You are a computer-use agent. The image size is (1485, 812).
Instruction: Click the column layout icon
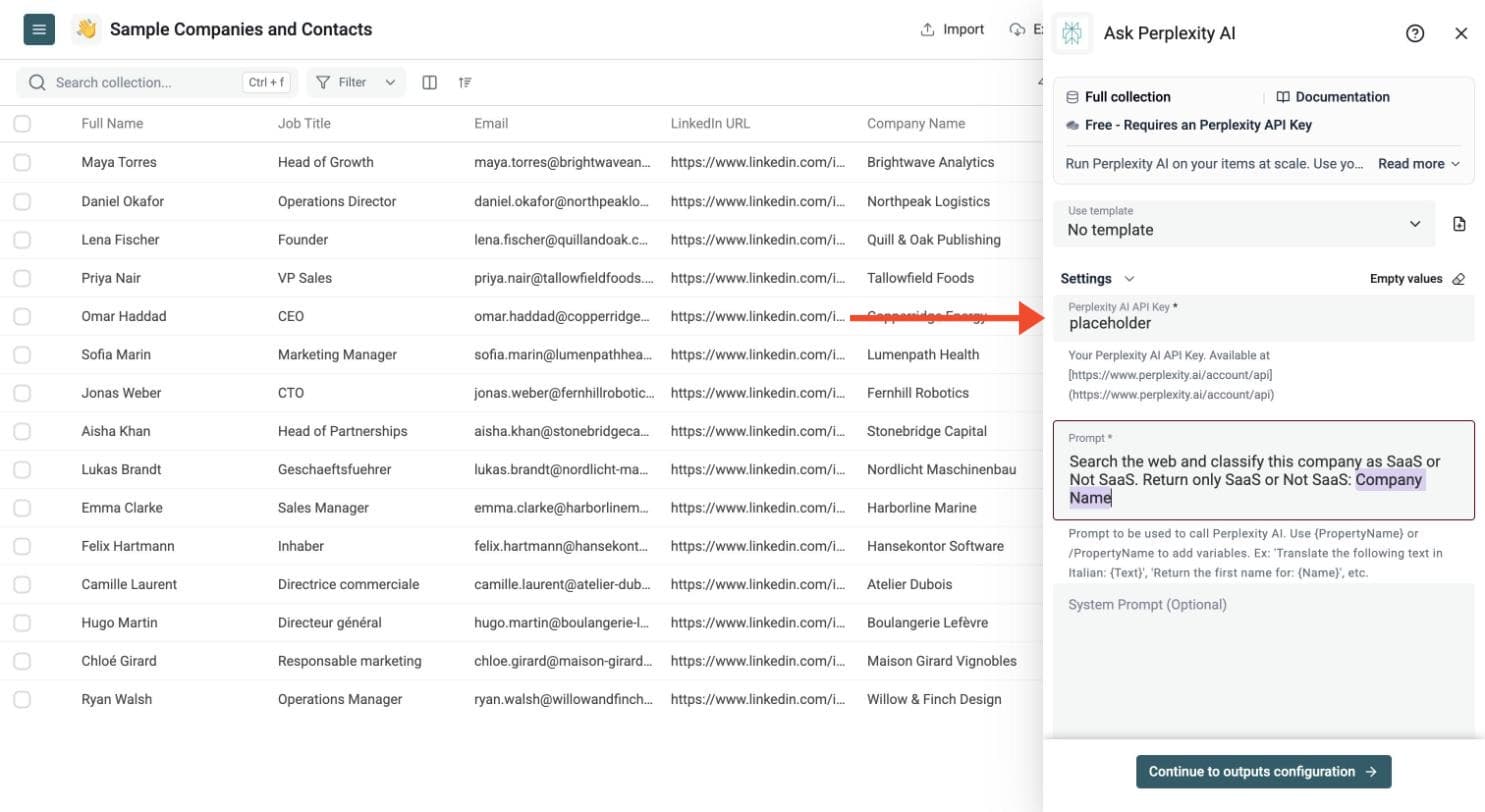tap(430, 83)
